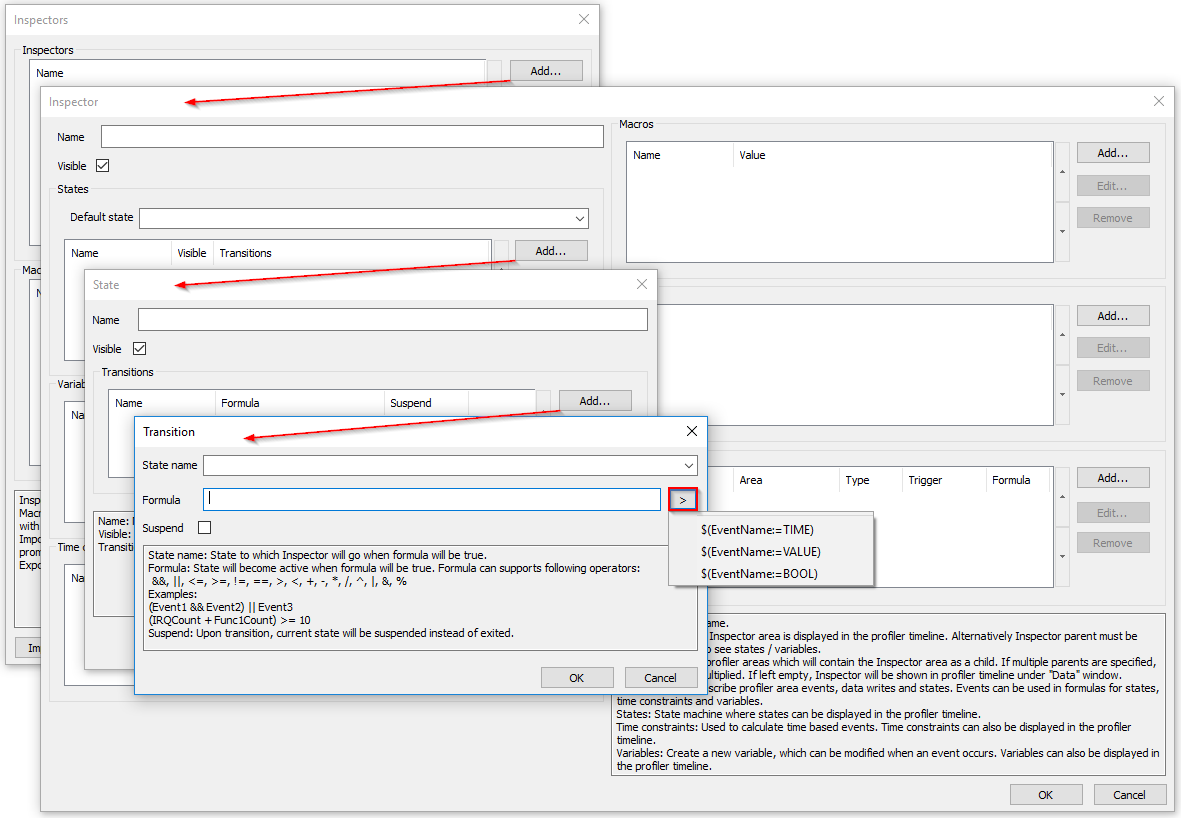Add a transition in State dialog
The image size is (1181, 818).
point(594,400)
